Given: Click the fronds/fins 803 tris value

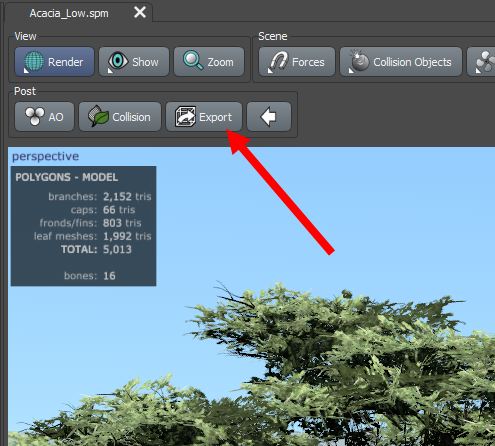Looking at the screenshot, I should click(x=122, y=223).
